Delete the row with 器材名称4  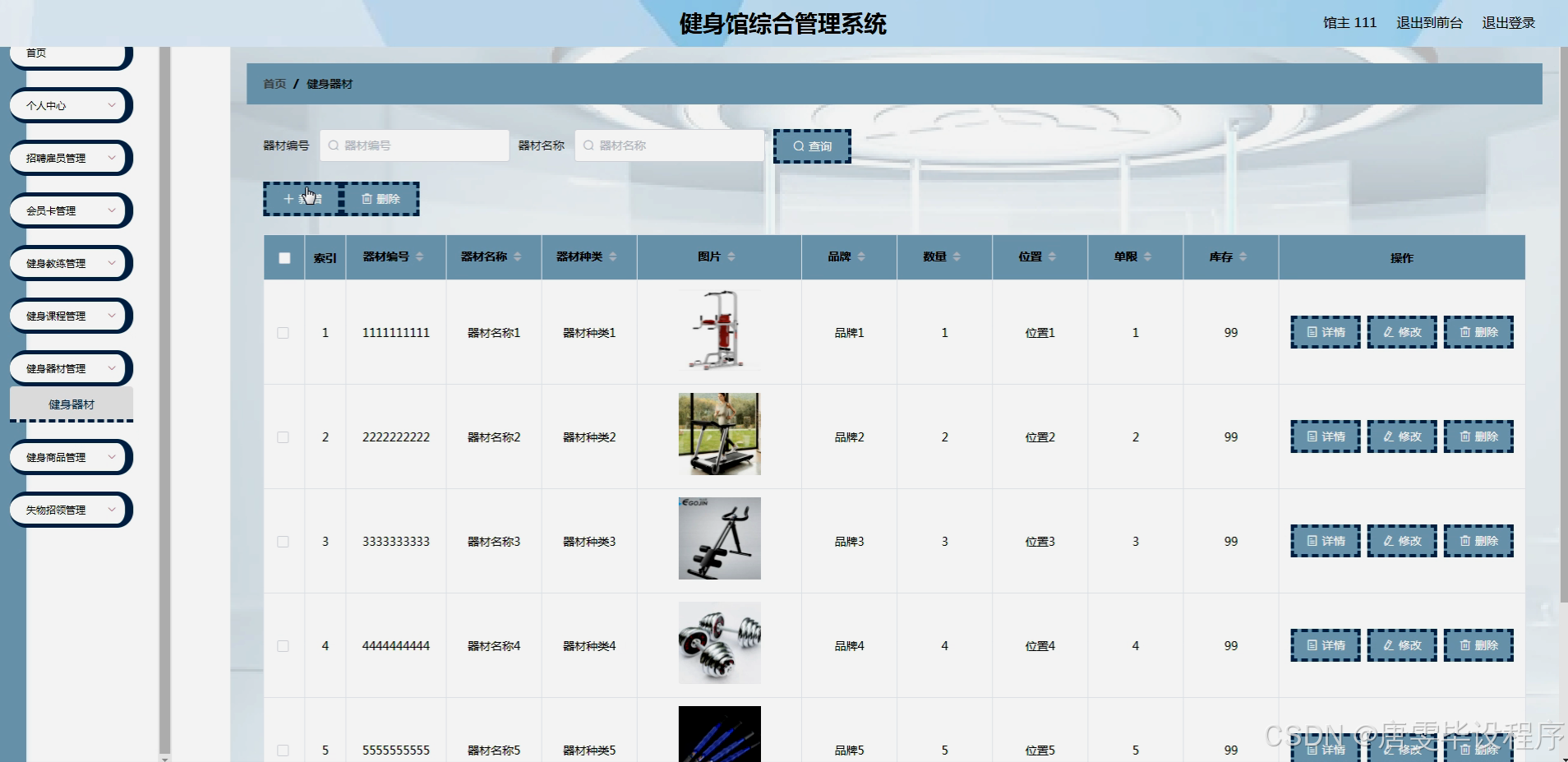(1478, 645)
